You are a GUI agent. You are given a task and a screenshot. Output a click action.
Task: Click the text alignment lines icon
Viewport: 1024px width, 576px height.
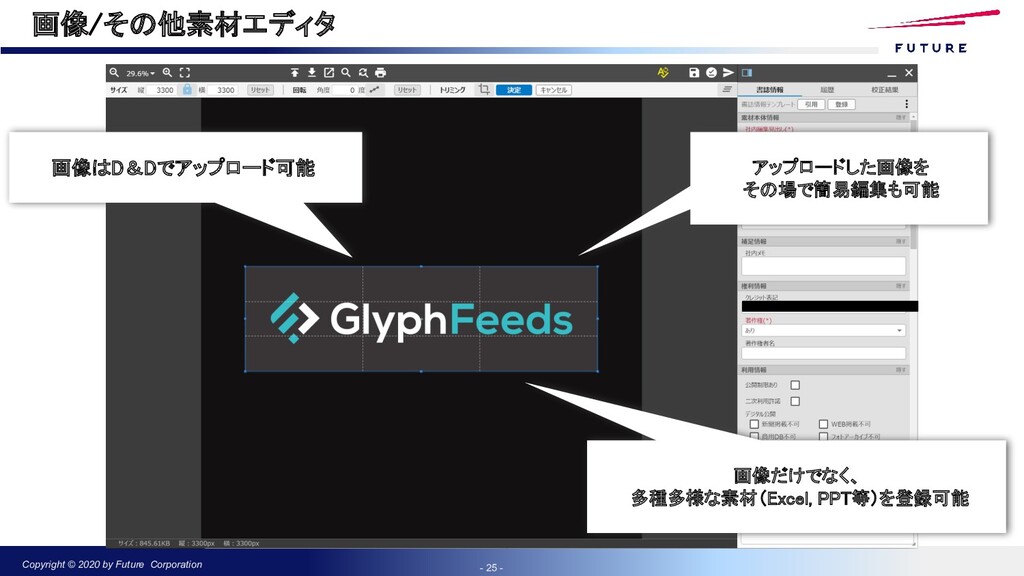coord(727,89)
